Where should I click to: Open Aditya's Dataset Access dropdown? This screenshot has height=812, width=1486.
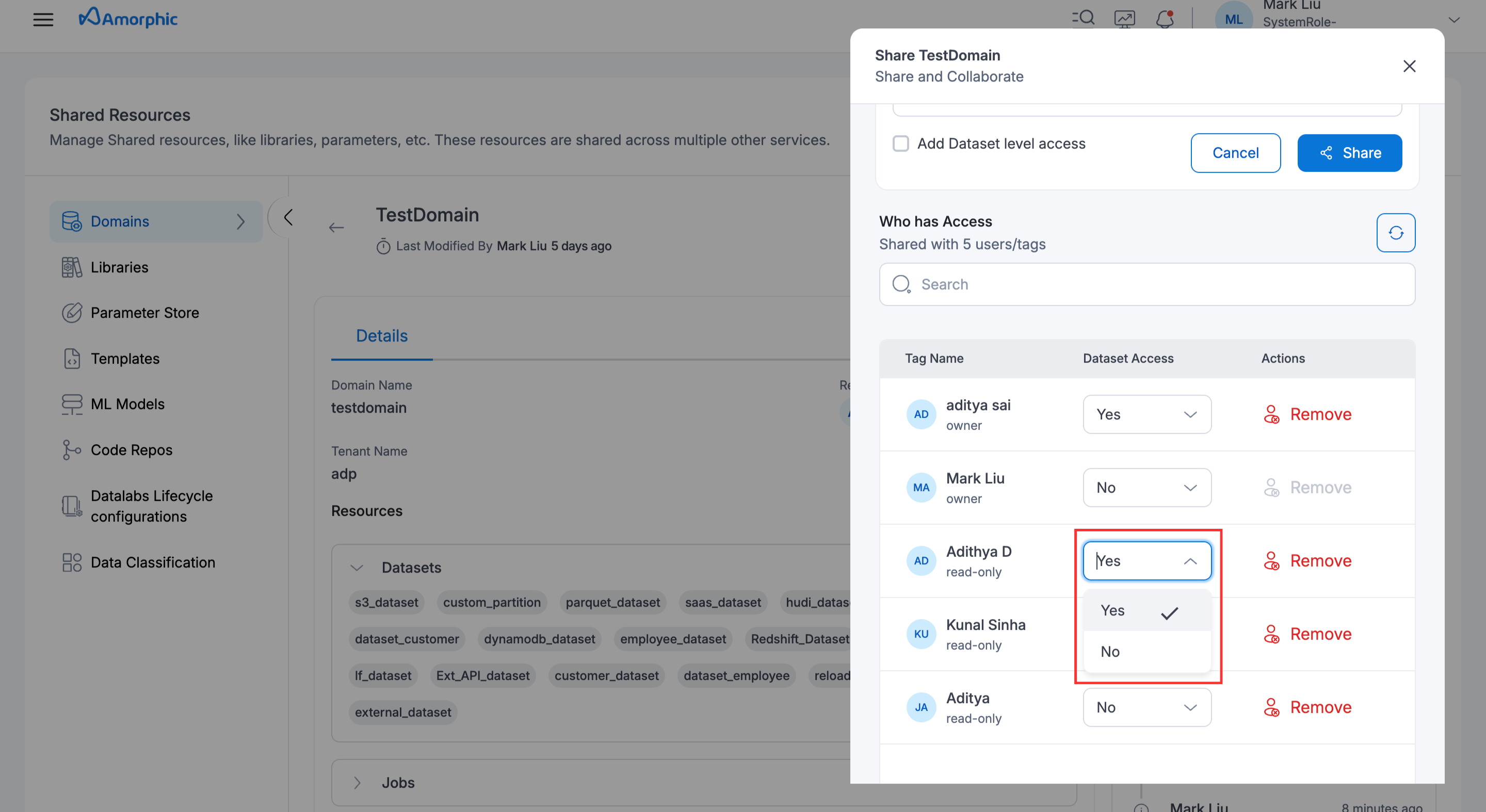(x=1146, y=707)
